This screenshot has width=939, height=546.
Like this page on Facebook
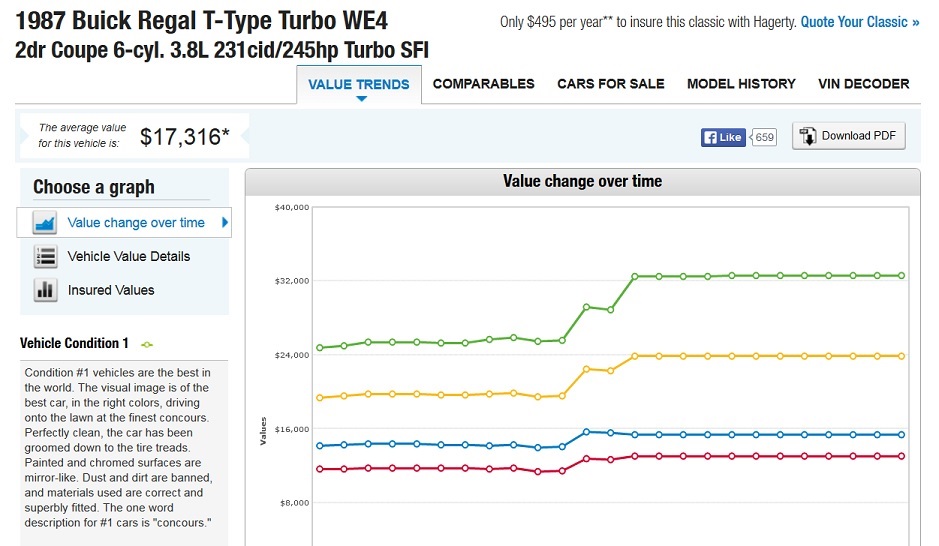pyautogui.click(x=723, y=137)
